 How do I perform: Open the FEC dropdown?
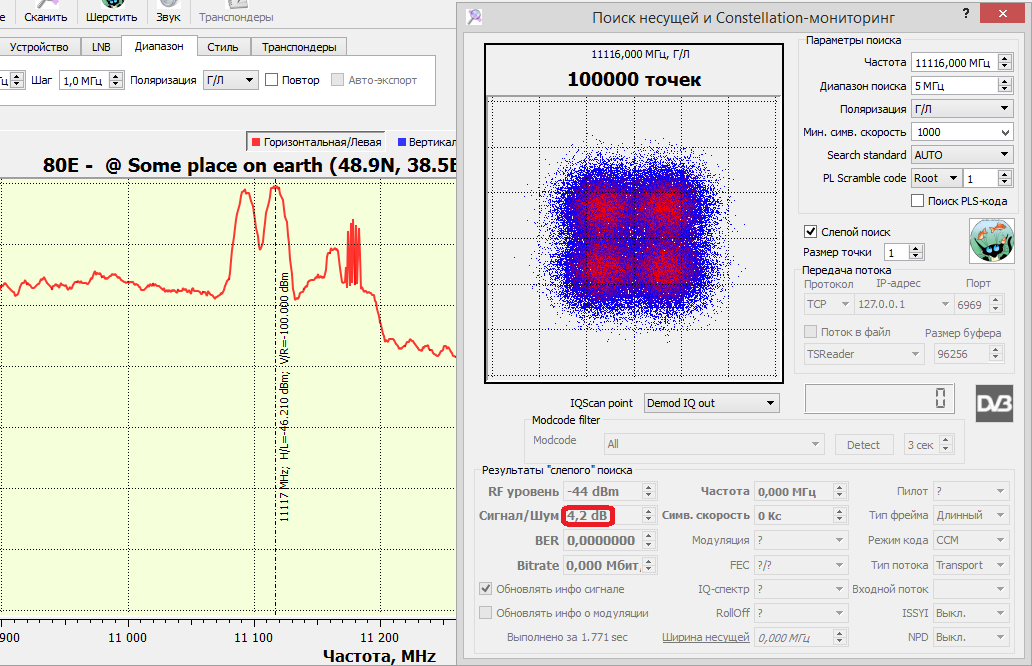click(801, 565)
